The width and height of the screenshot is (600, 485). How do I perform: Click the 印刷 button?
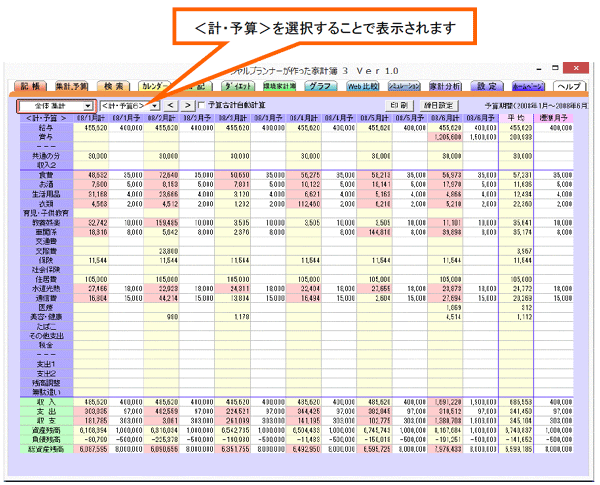coord(399,105)
